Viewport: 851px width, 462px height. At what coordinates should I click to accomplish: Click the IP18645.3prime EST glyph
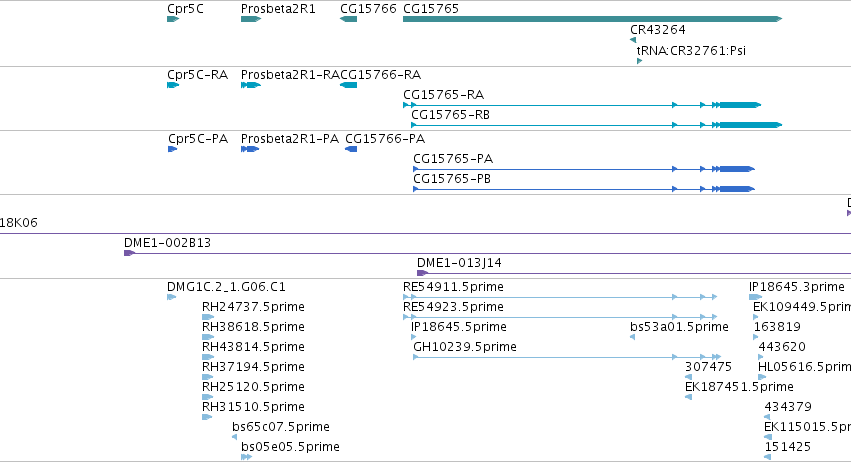tap(755, 297)
